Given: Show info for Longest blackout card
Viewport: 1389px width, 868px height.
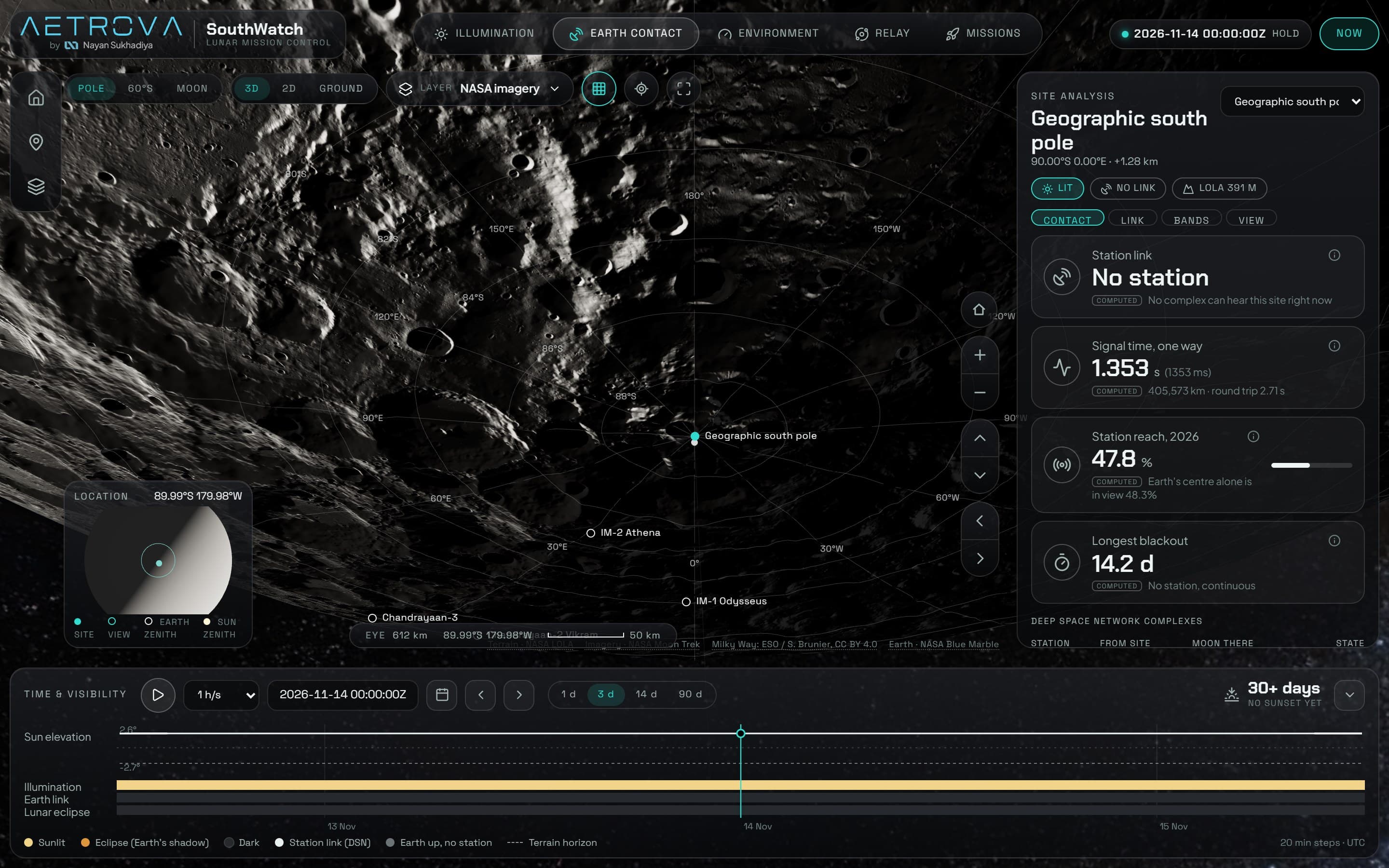Looking at the screenshot, I should tap(1334, 540).
